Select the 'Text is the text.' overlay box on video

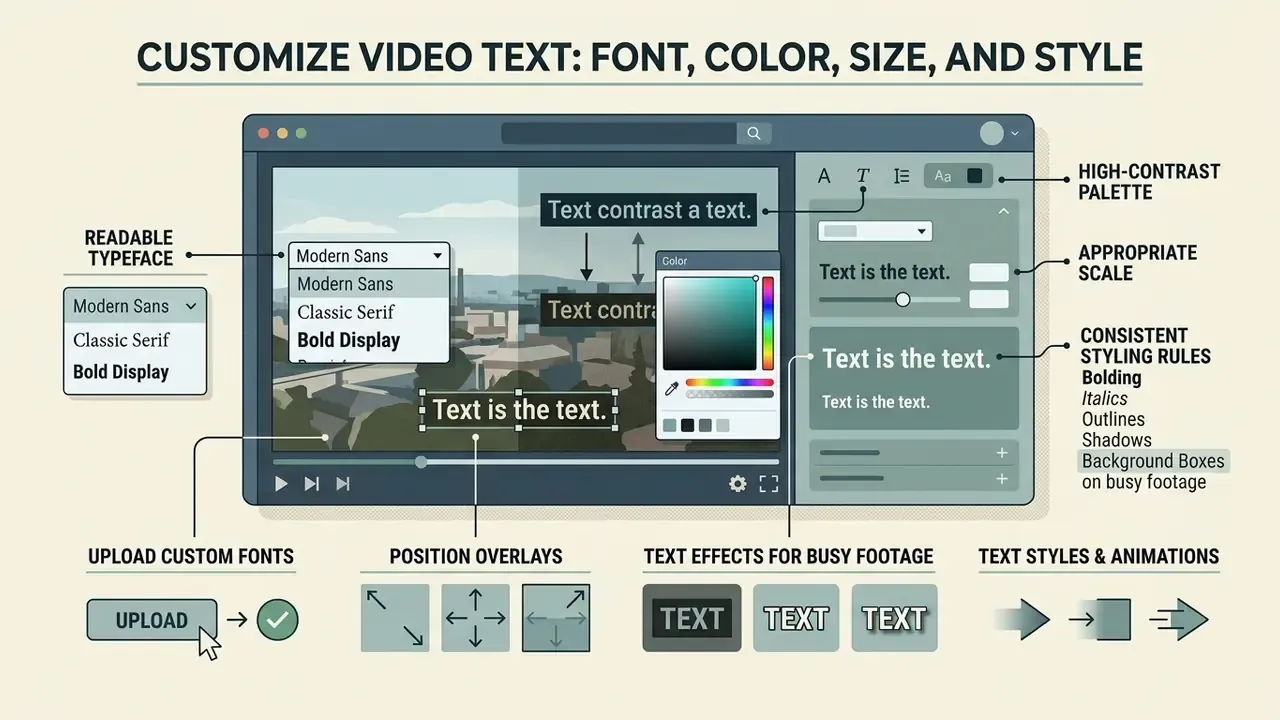click(x=519, y=410)
